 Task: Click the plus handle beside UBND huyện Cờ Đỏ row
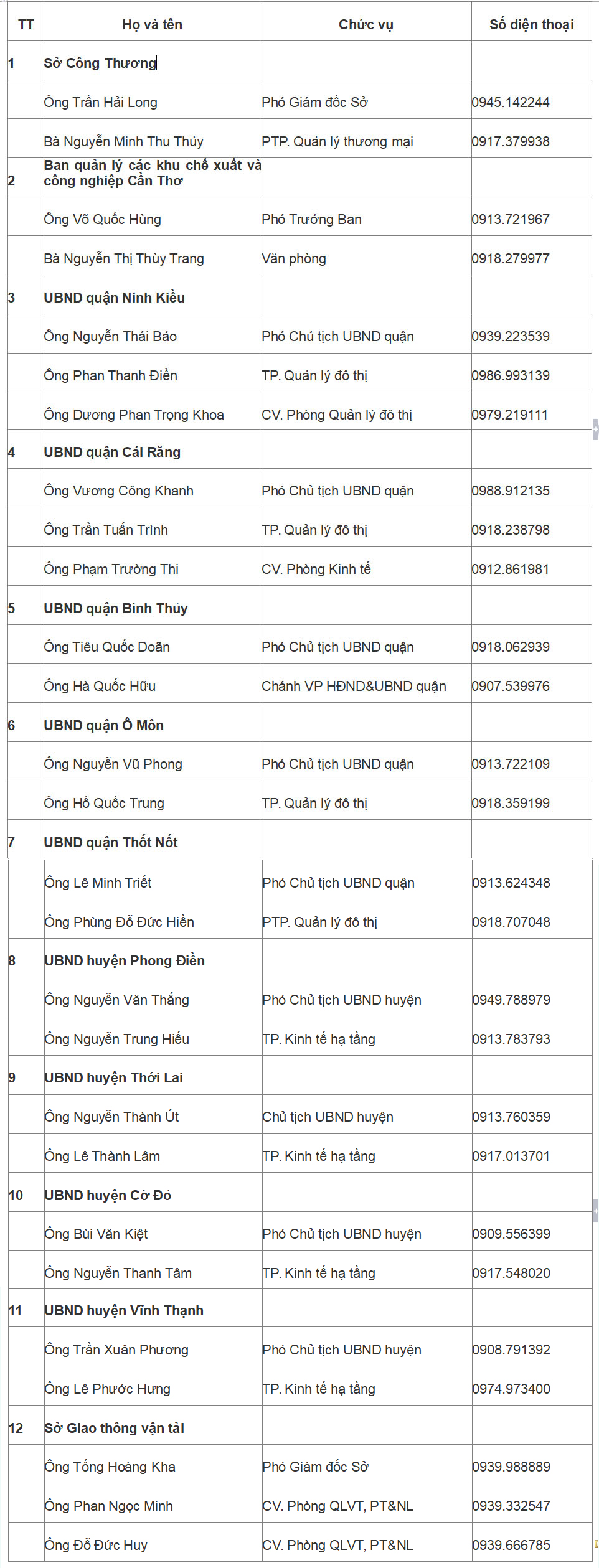pyautogui.click(x=595, y=1211)
